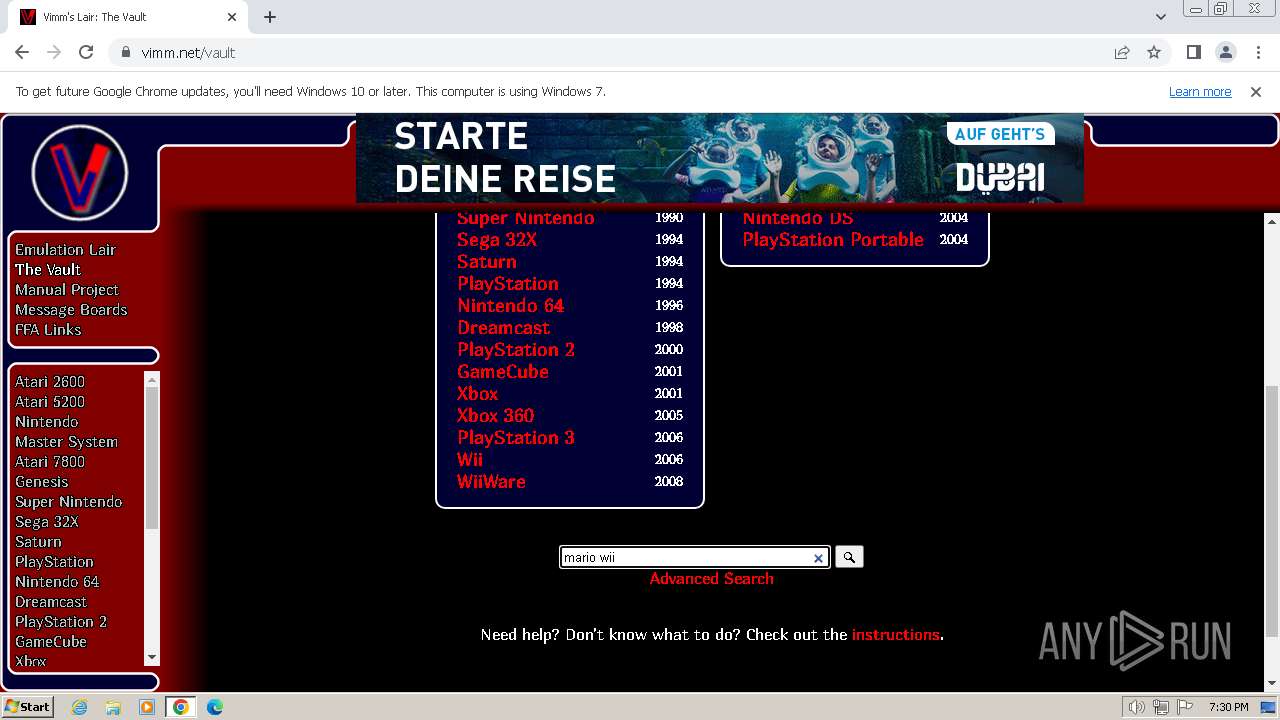Open the instructions link
This screenshot has width=1280, height=720.
click(895, 634)
